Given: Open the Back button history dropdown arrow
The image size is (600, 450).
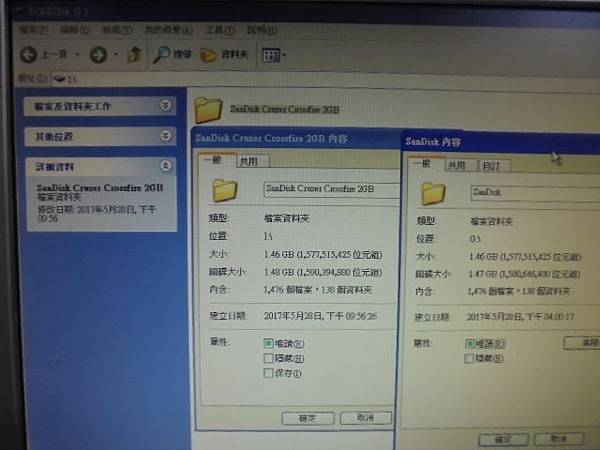Looking at the screenshot, I should coord(78,55).
